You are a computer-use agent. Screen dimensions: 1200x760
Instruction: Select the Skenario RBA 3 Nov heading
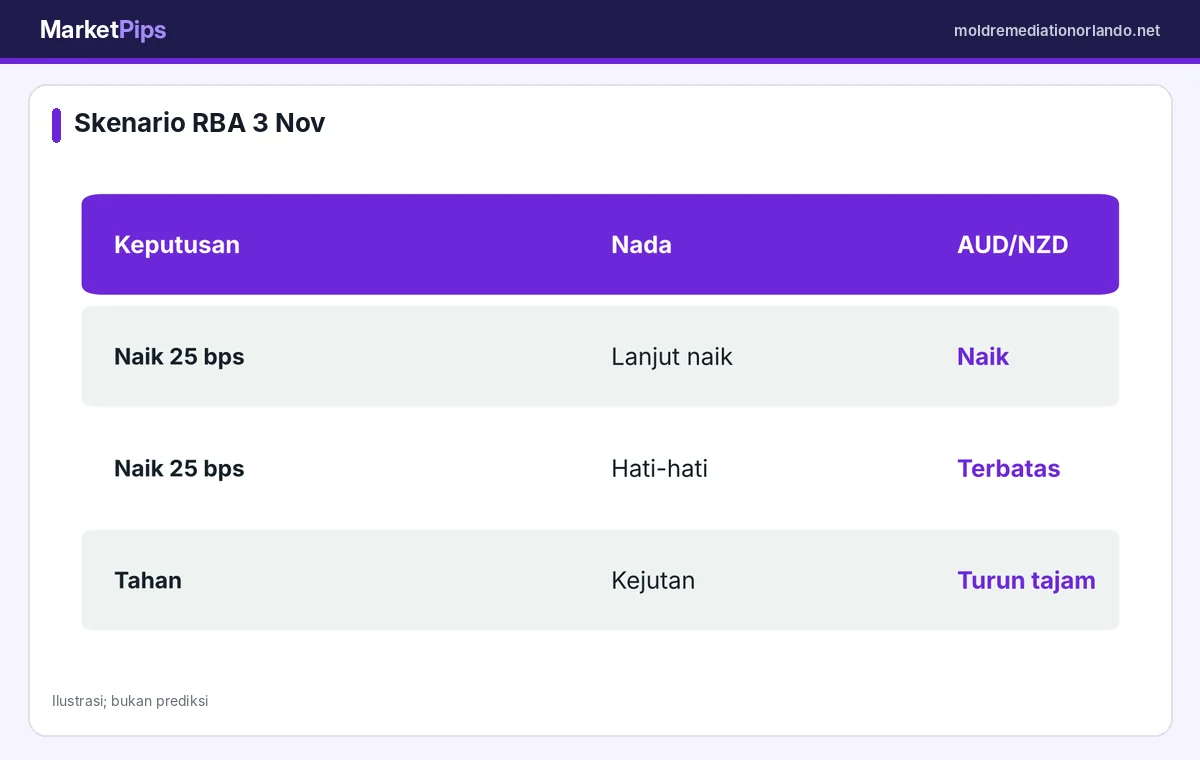click(x=199, y=123)
